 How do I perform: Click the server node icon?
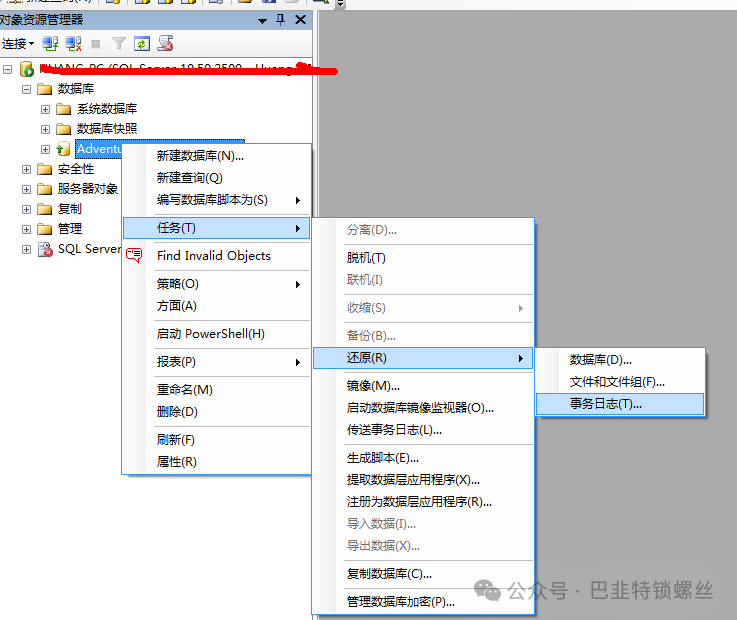27,69
